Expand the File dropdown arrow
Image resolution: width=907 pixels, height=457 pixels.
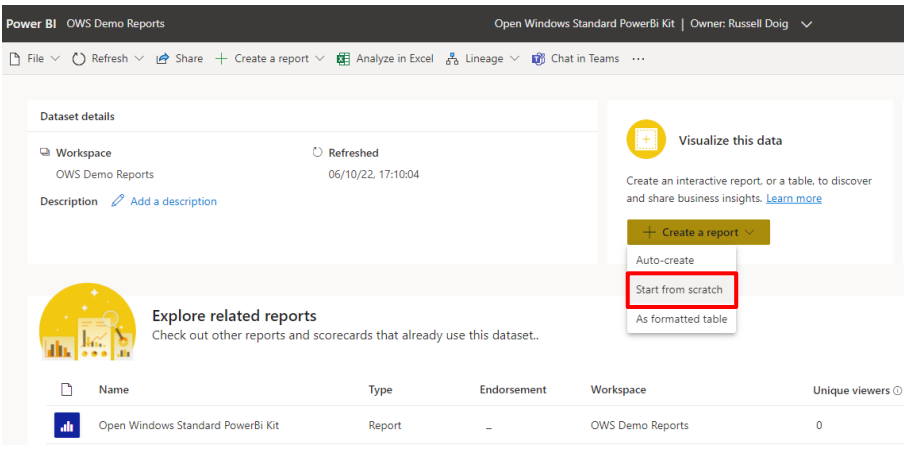click(x=55, y=58)
